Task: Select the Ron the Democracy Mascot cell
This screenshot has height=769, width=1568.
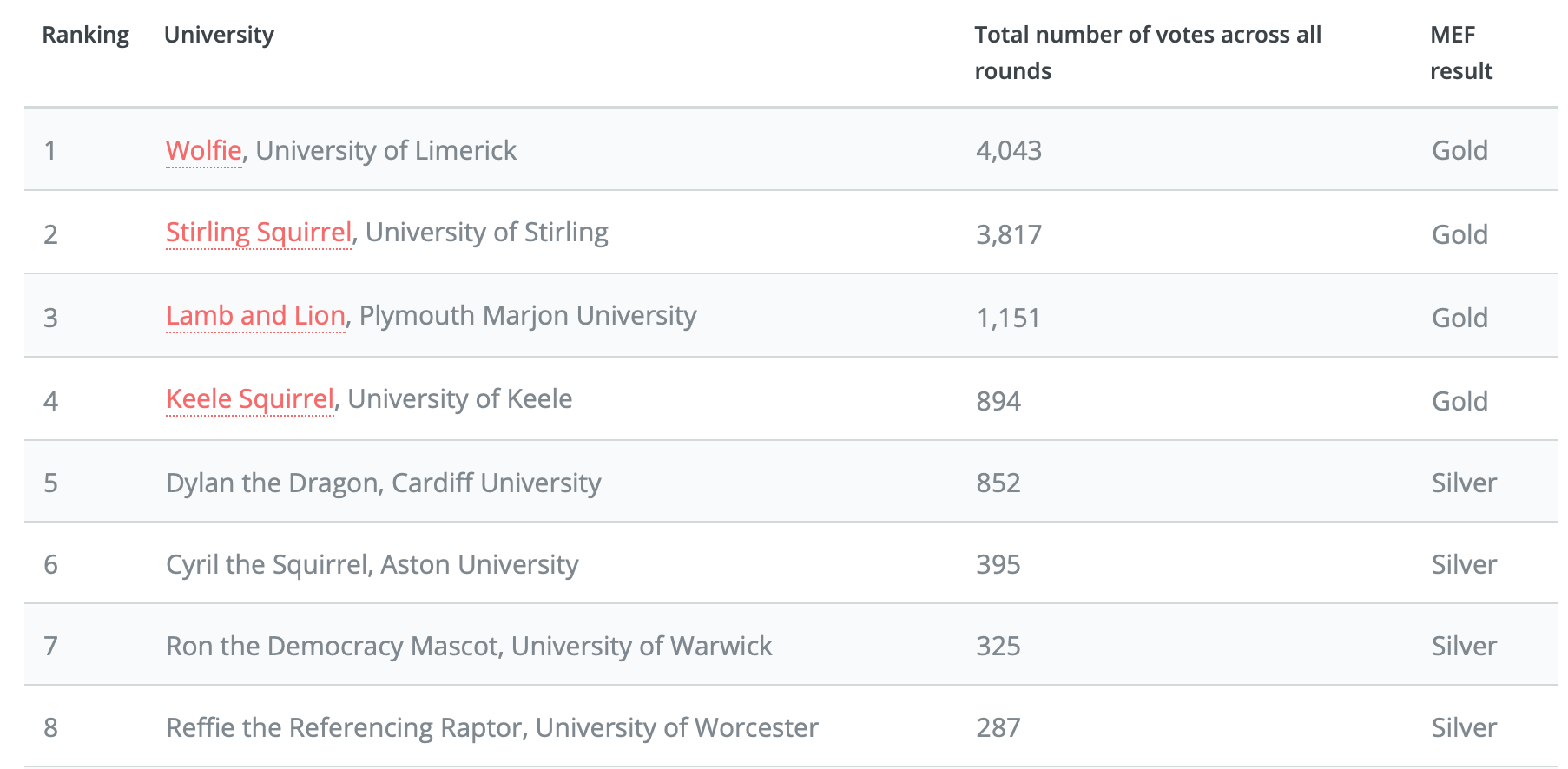Action: [469, 647]
